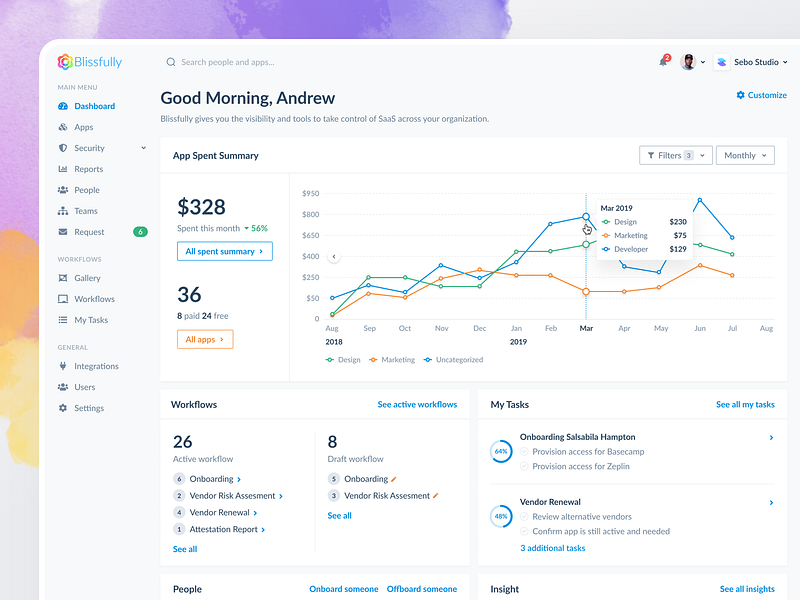Click the Teams icon in main menu
This screenshot has height=600, width=800.
(x=63, y=211)
